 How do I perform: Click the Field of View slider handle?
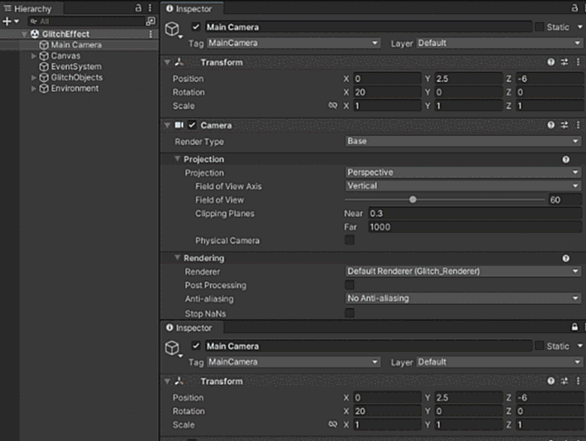(413, 200)
